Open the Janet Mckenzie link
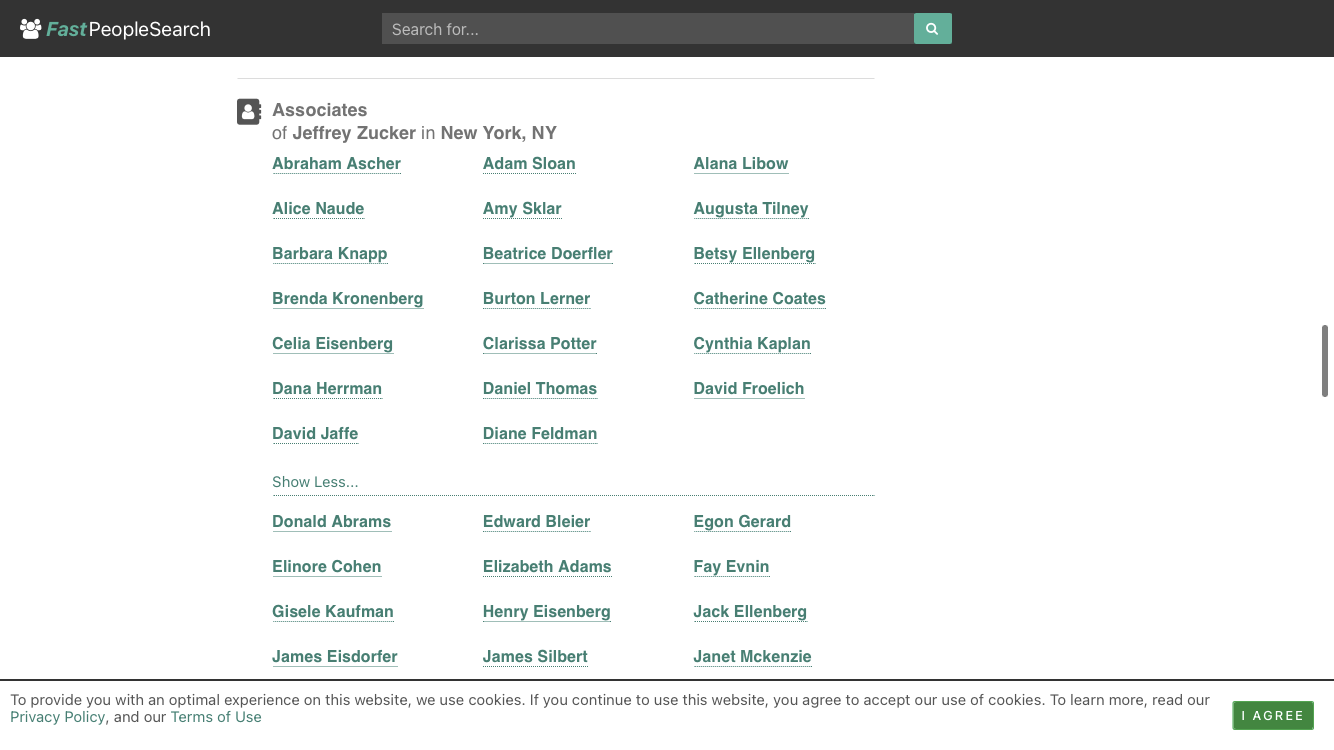 click(753, 656)
